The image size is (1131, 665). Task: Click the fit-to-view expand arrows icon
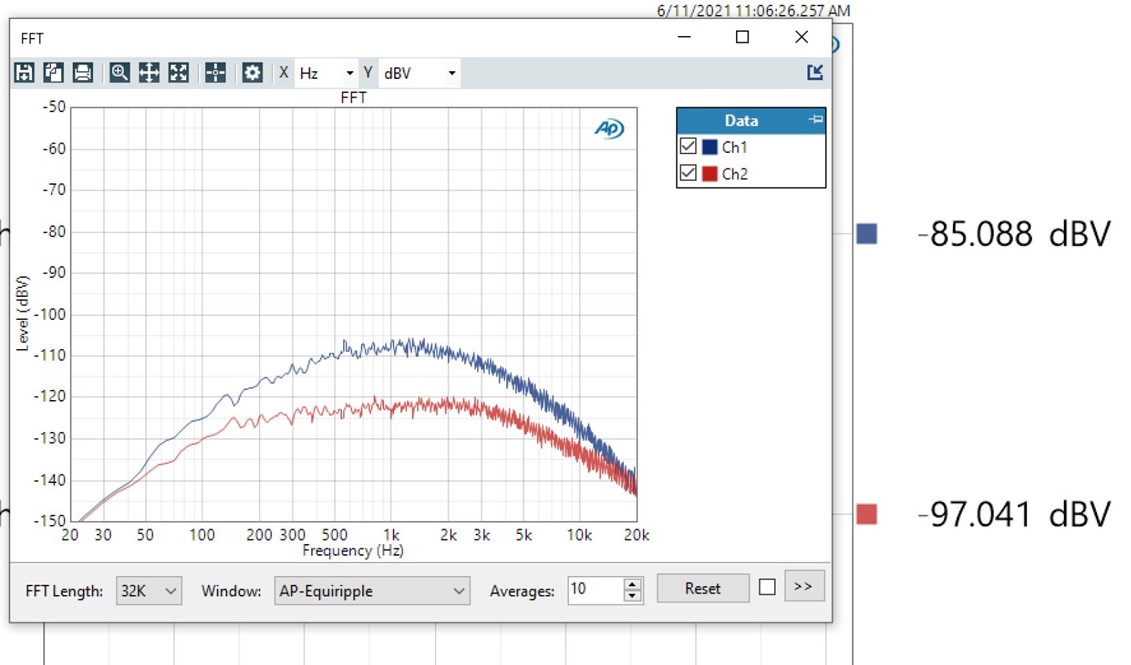coord(178,73)
